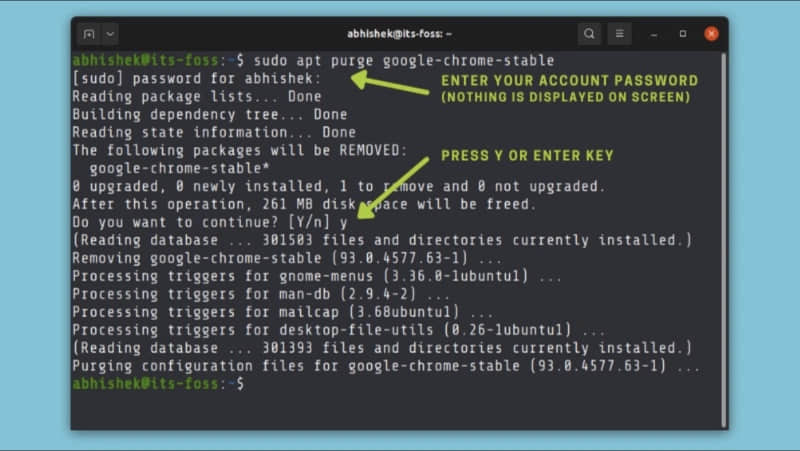
Task: Click the 'Reading package lists... Done' line
Action: click(197, 96)
